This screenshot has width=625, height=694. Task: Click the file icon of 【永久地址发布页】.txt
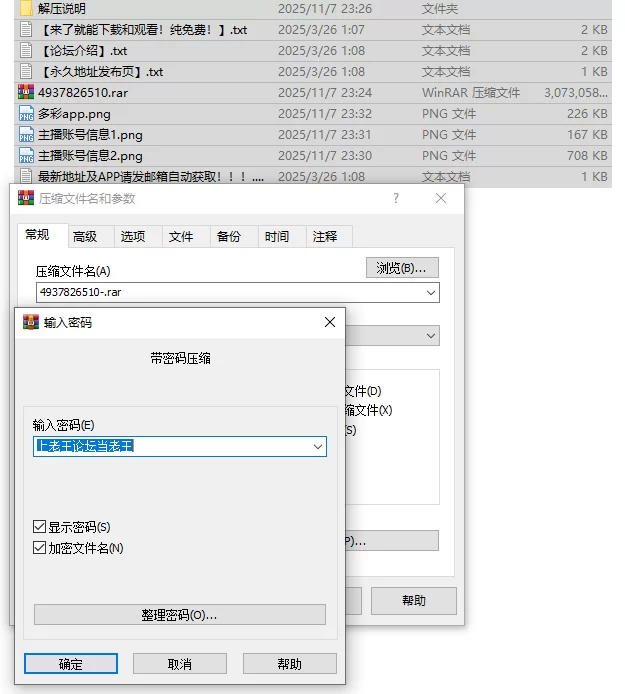click(26, 72)
